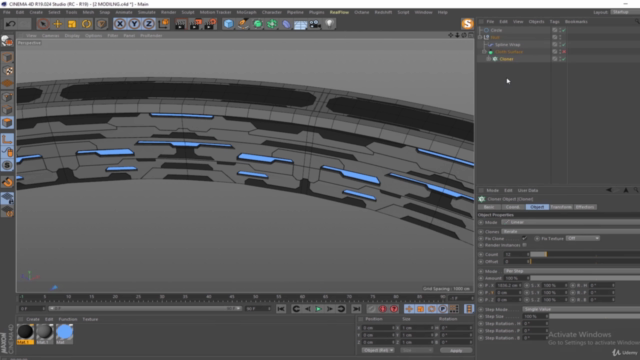Viewport: 640px width, 360px height.
Task: Click the Count value field
Action: tap(516, 254)
